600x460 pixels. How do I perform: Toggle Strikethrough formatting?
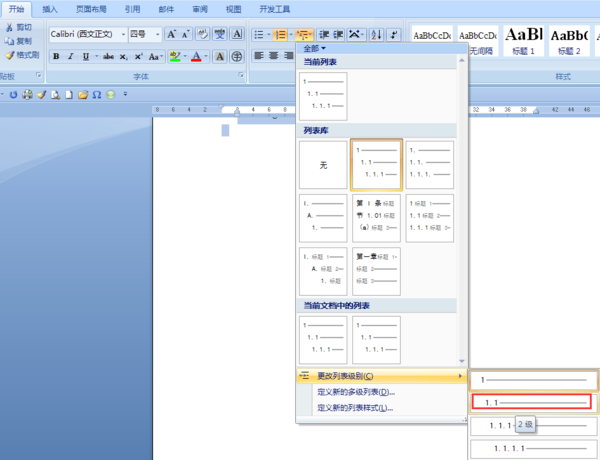pos(108,57)
